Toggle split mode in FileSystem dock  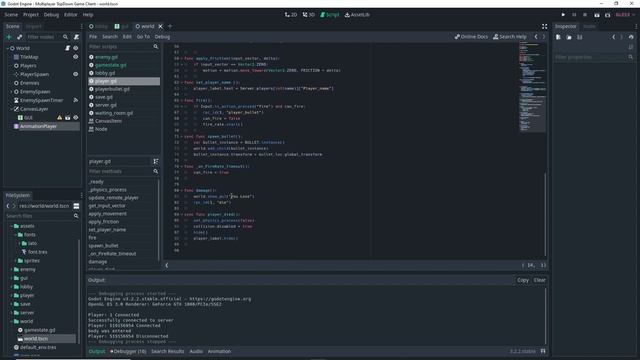[x=76, y=206]
